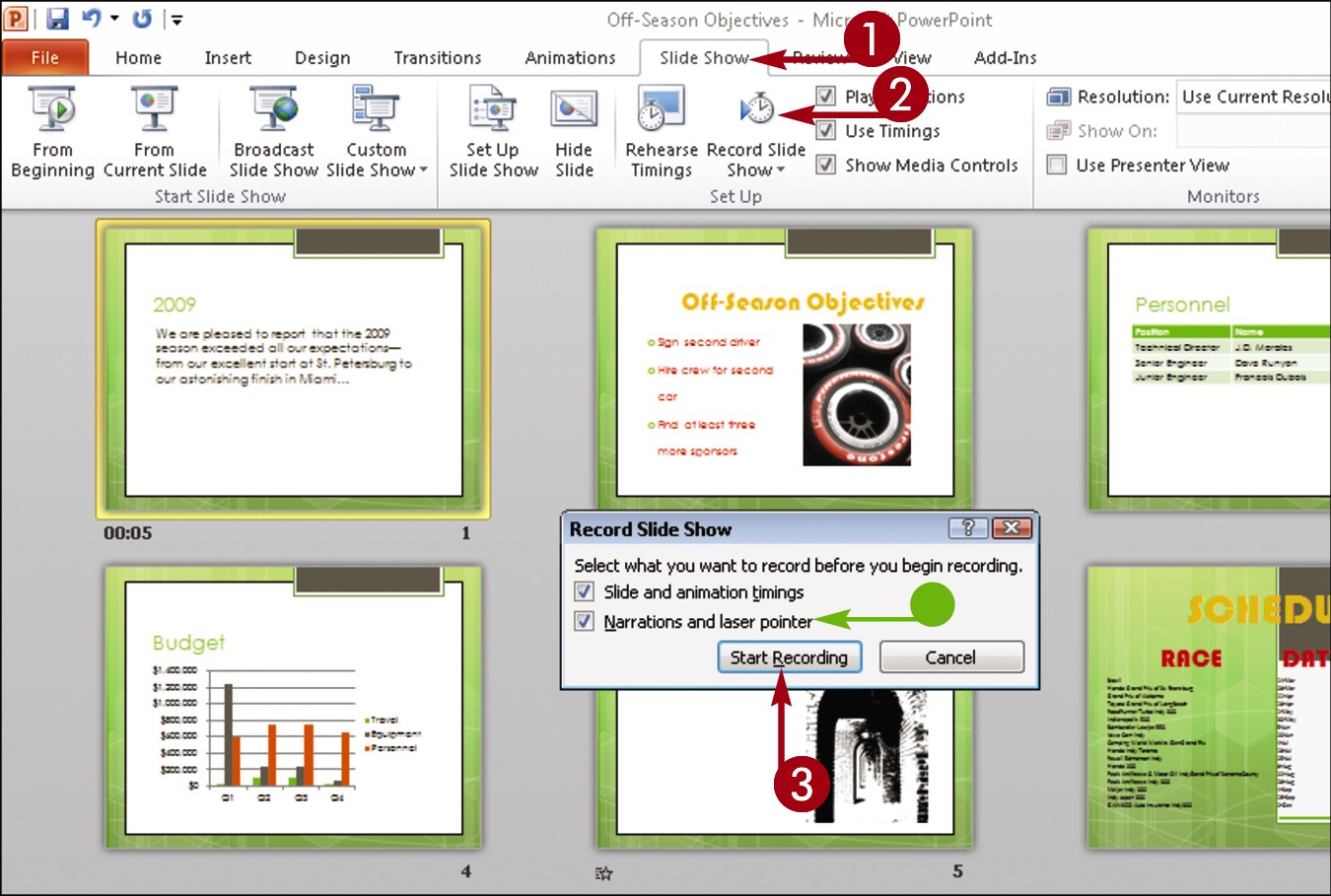Open Set Up Slide Show dialog
This screenshot has height=896, width=1331.
pyautogui.click(x=493, y=132)
